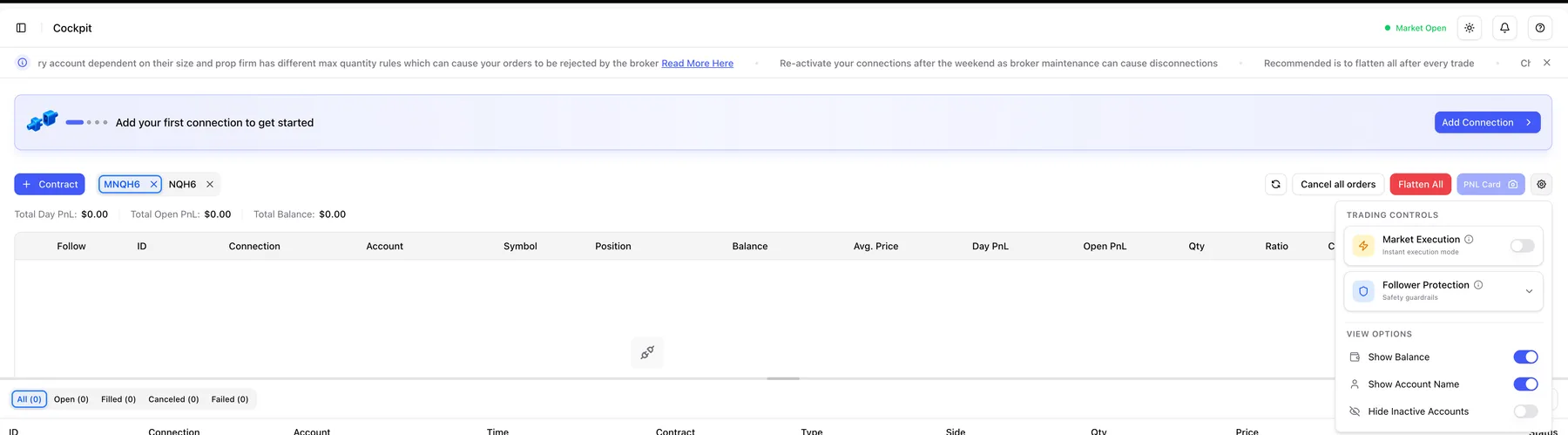1568x435 pixels.
Task: Dismiss the info ticker banner
Action: point(1546,63)
